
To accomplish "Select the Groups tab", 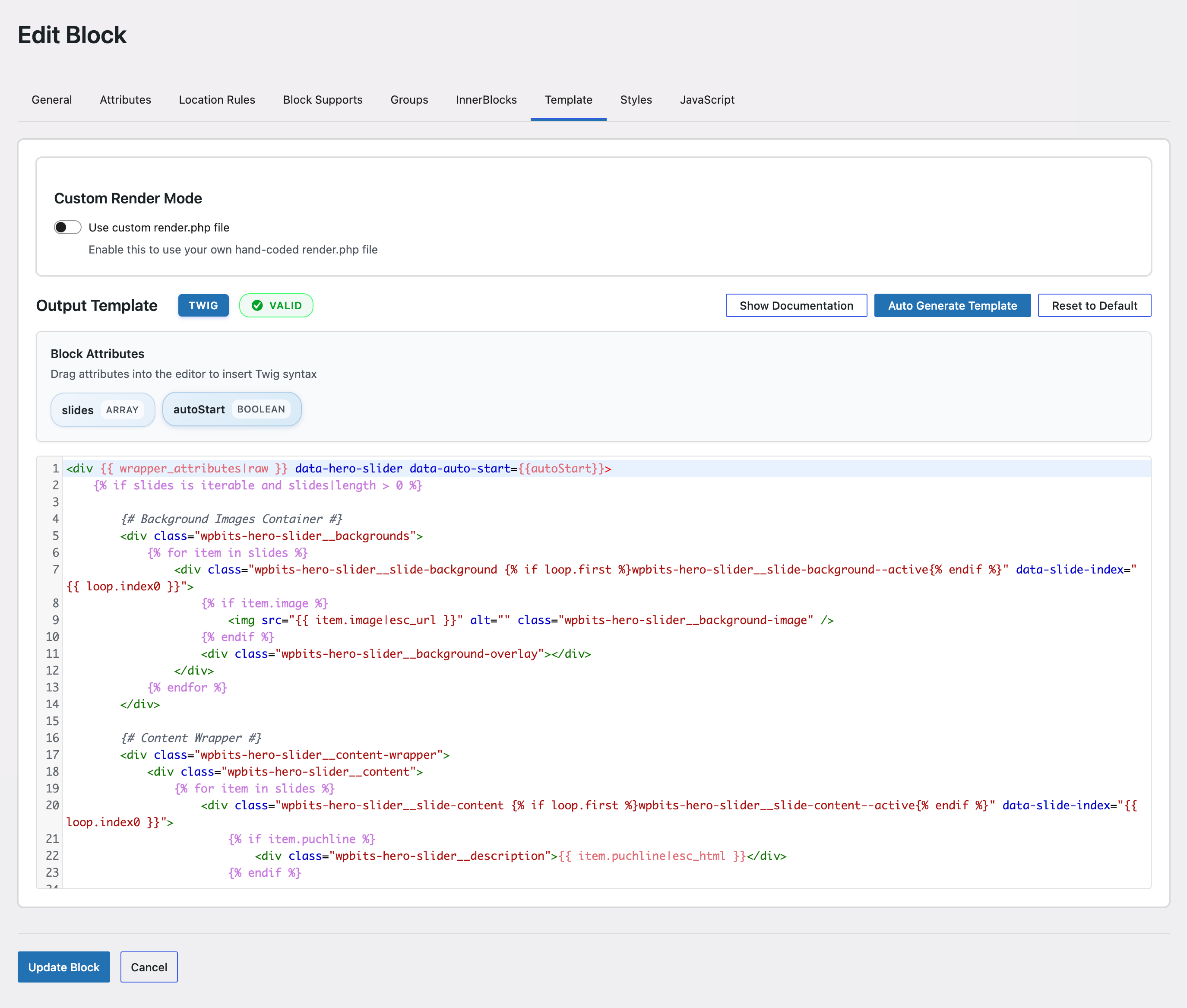I will tap(410, 99).
